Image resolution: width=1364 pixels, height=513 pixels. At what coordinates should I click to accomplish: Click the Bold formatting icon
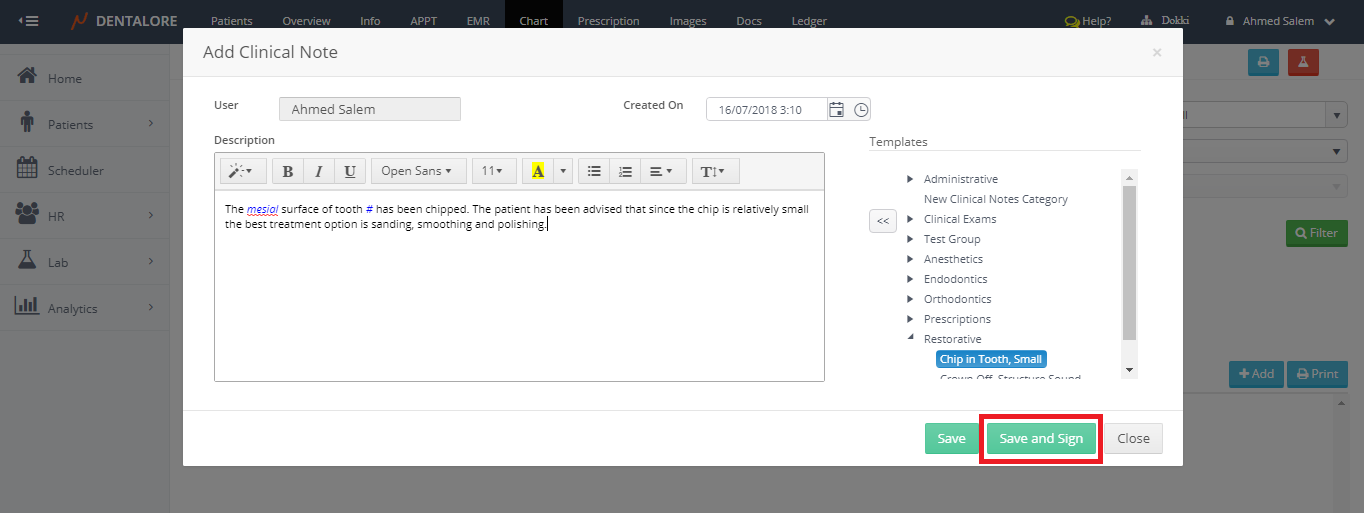[288, 171]
